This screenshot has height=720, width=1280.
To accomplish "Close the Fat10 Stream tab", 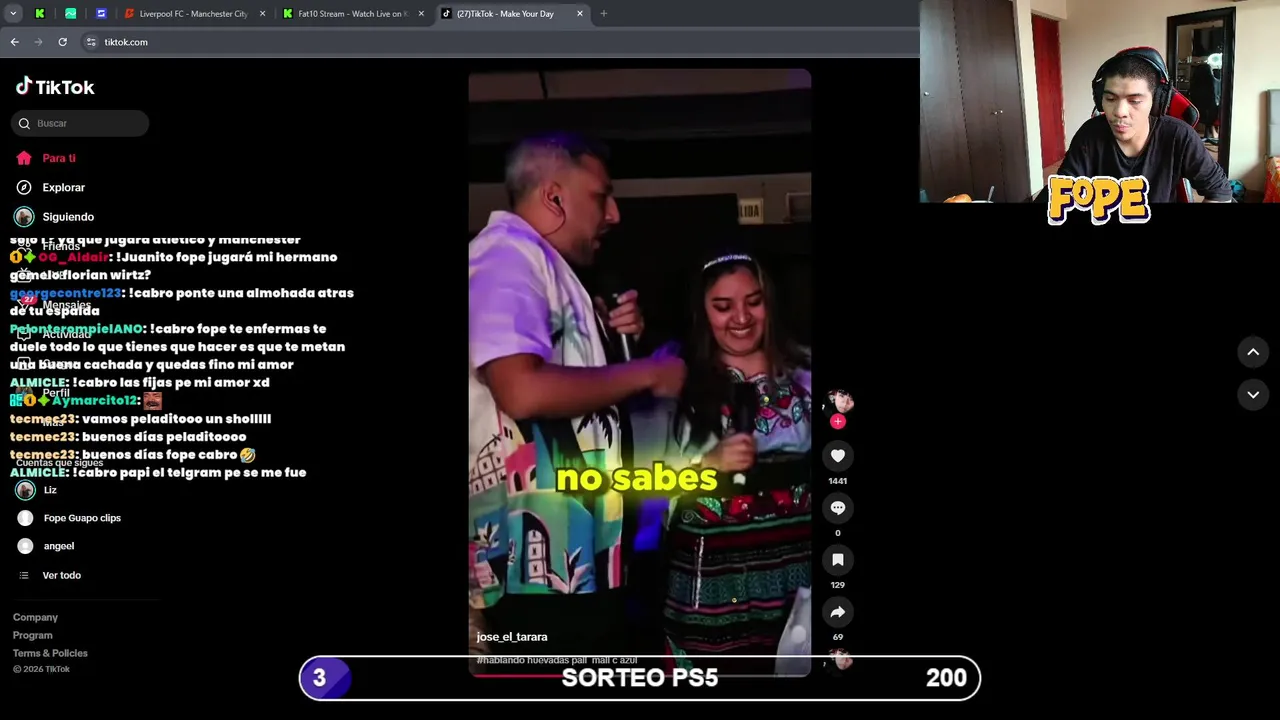I will pyautogui.click(x=421, y=14).
